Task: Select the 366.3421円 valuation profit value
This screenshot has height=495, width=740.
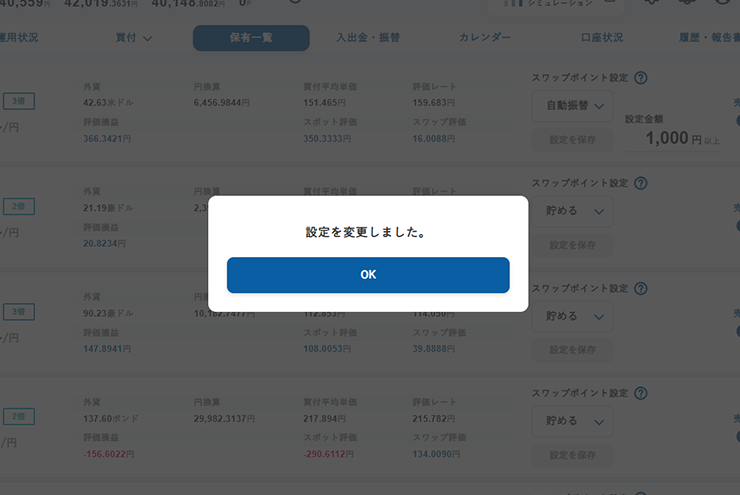Action: coord(107,139)
